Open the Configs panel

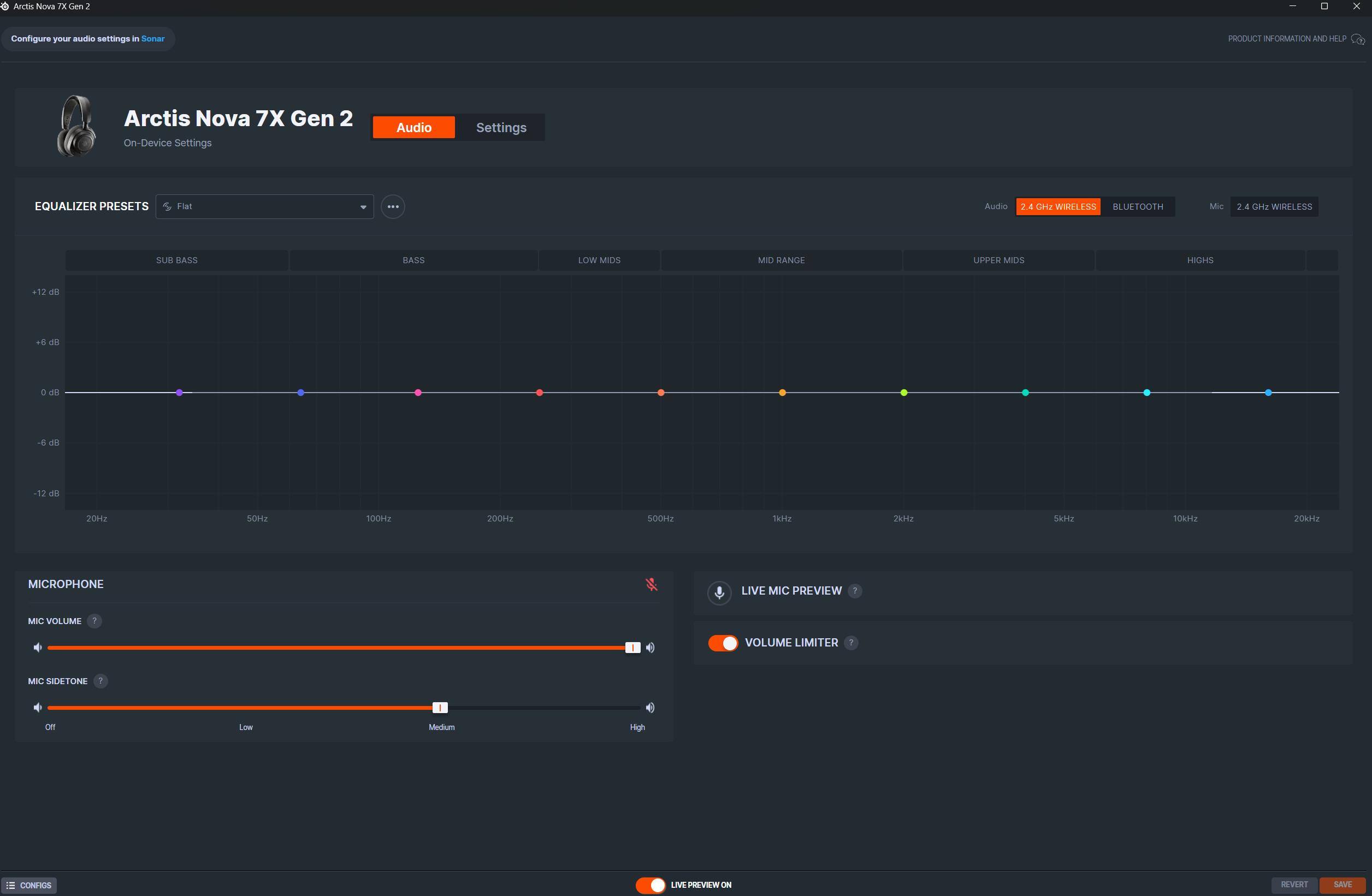29,885
